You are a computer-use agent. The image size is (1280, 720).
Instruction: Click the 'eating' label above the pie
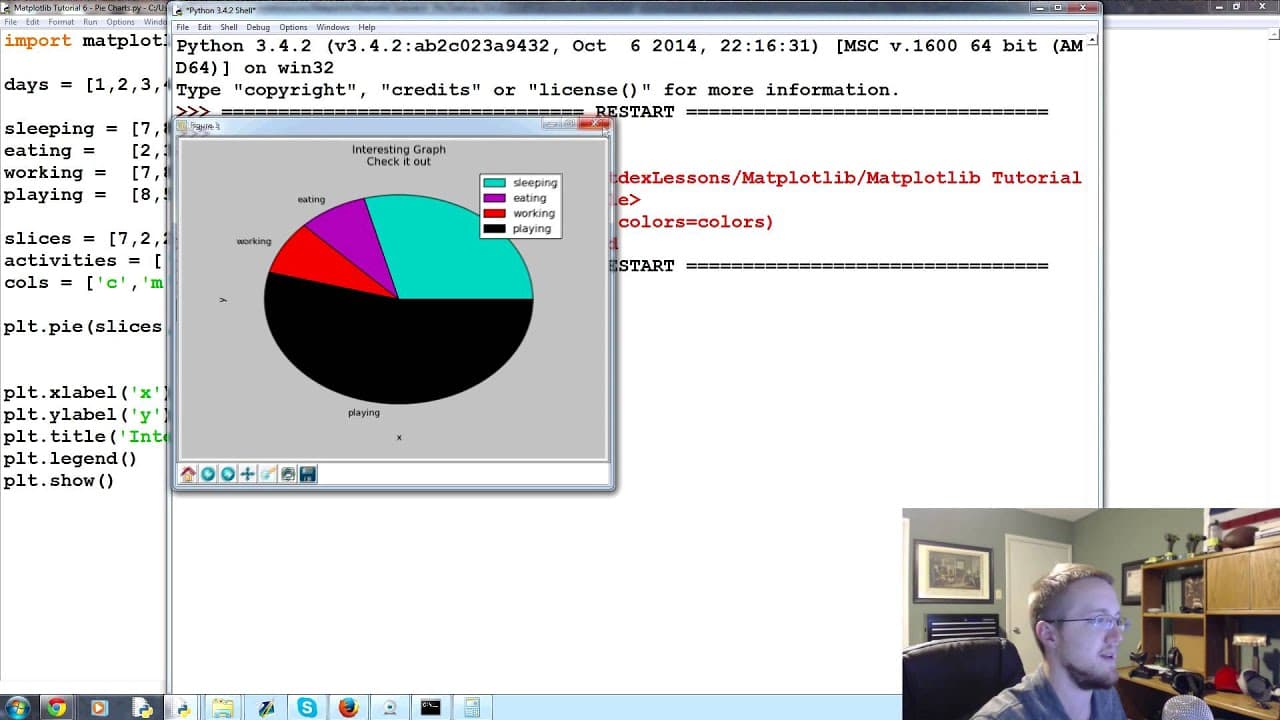311,199
